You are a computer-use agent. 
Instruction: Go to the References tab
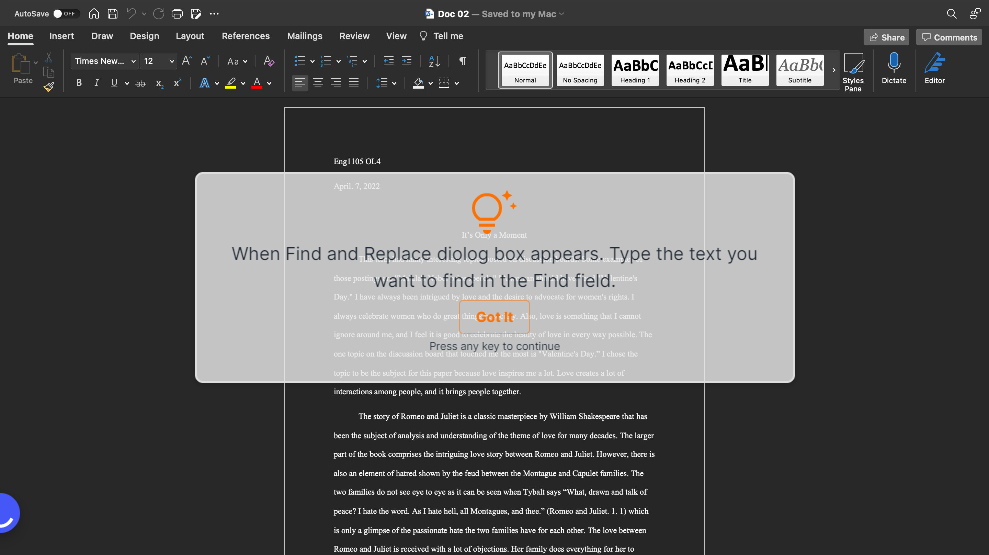pyautogui.click(x=245, y=36)
